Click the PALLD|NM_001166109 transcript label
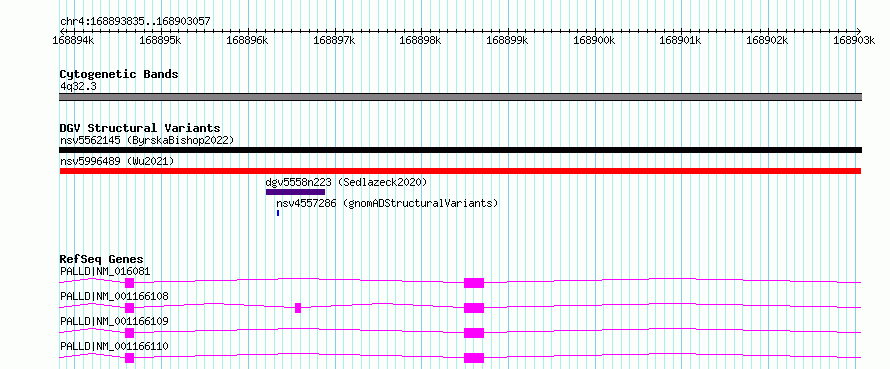The width and height of the screenshot is (890, 369). click(114, 321)
